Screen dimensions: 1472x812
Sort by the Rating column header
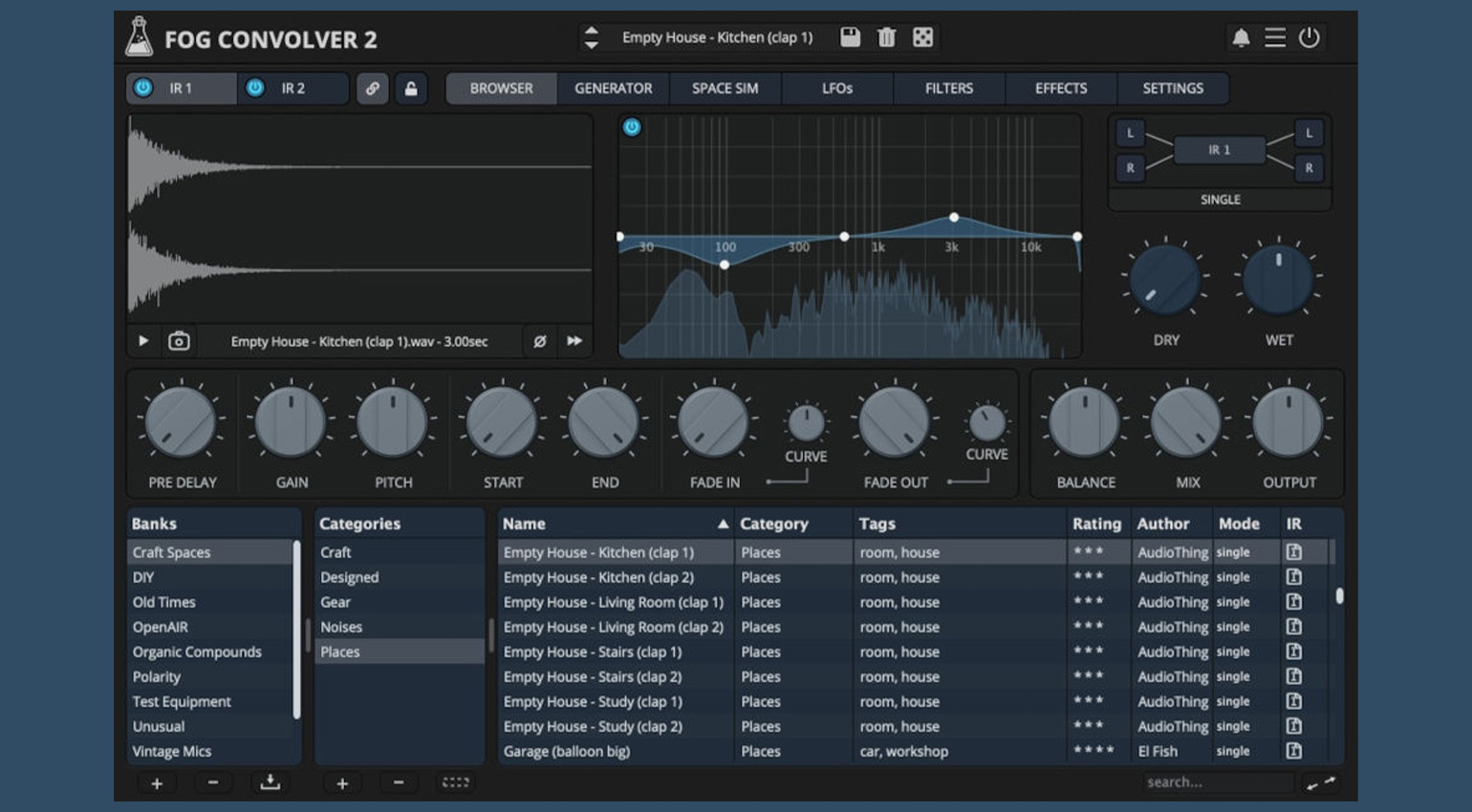pyautogui.click(x=1096, y=524)
